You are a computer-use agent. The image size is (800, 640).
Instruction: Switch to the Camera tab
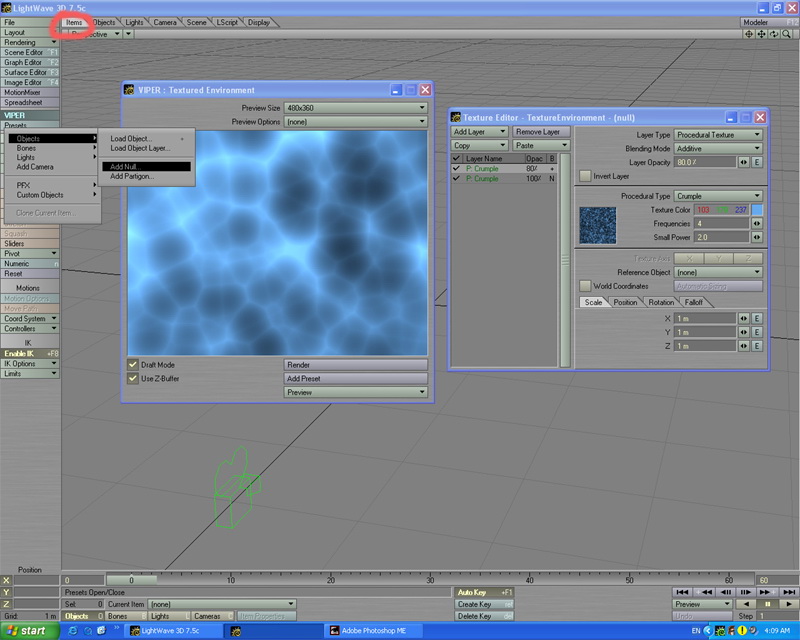click(x=165, y=22)
